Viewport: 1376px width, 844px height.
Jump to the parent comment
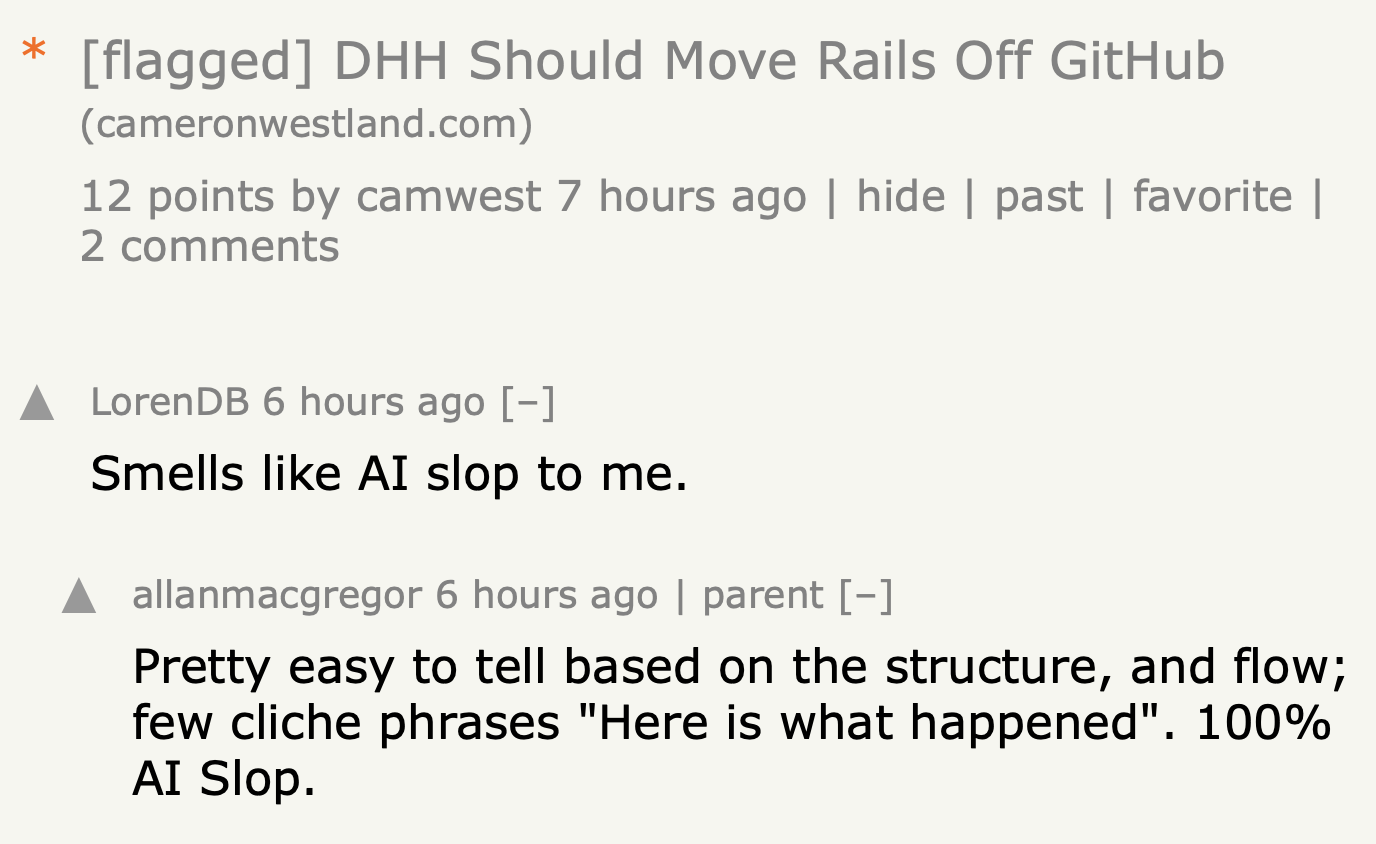click(x=763, y=594)
